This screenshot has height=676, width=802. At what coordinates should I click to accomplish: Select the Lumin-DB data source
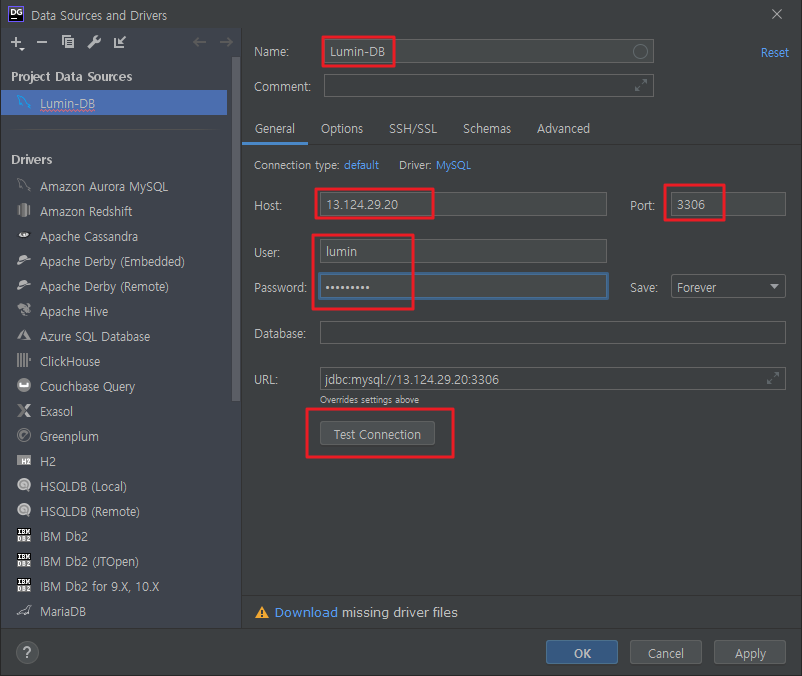click(x=114, y=103)
